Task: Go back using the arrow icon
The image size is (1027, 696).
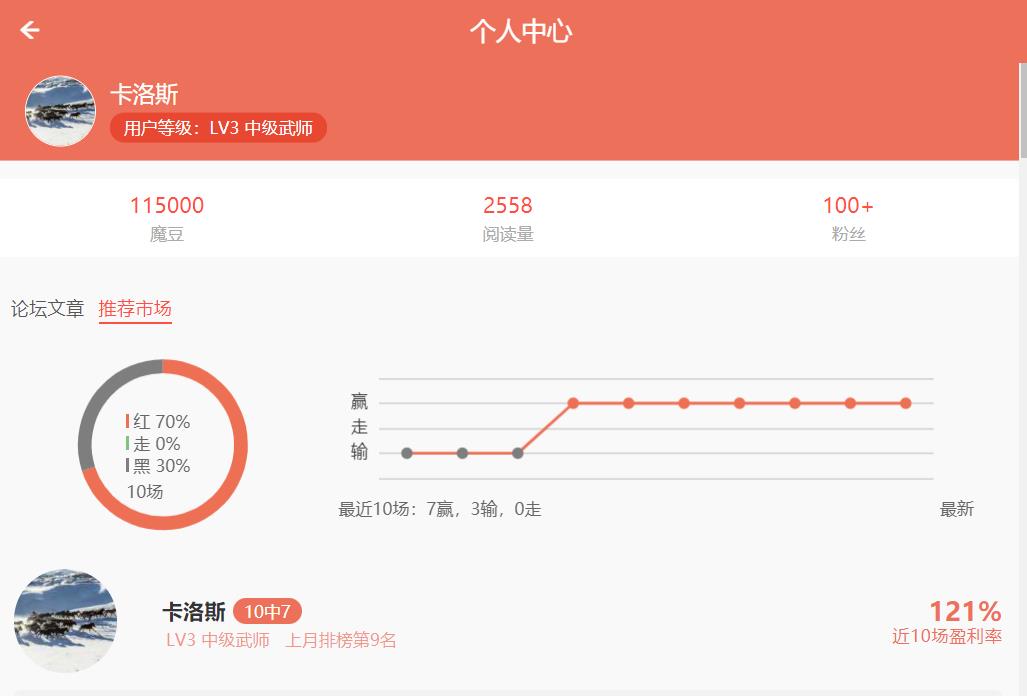Action: click(29, 30)
